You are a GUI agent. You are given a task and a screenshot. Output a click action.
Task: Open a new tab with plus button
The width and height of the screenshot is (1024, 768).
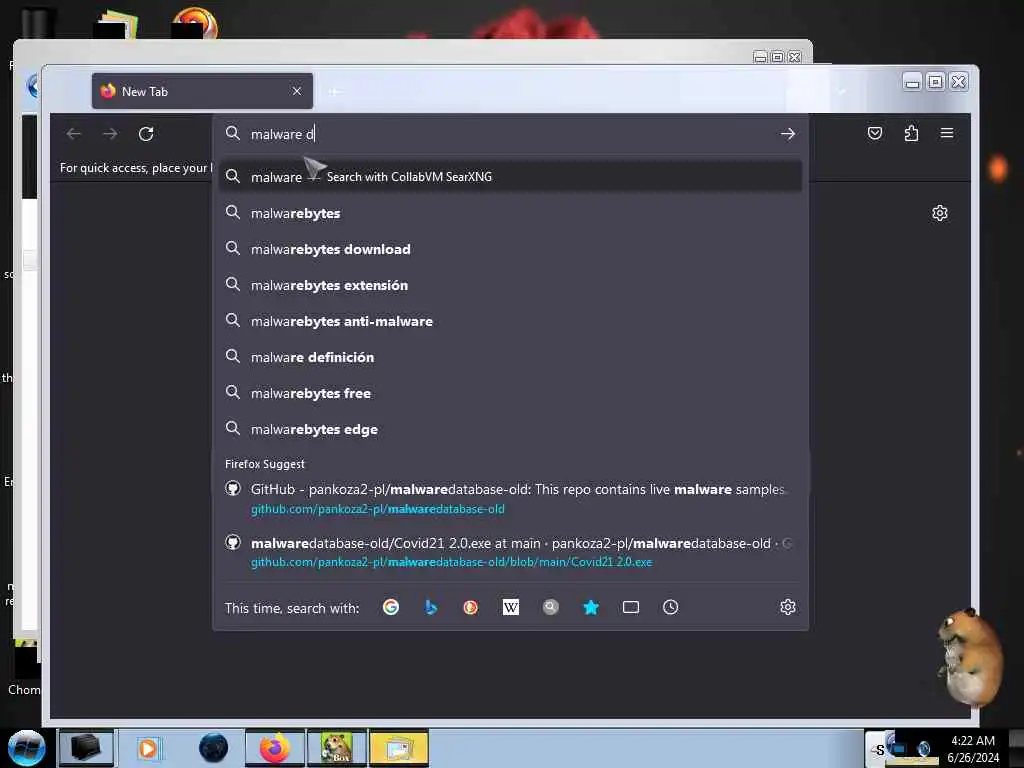(334, 91)
